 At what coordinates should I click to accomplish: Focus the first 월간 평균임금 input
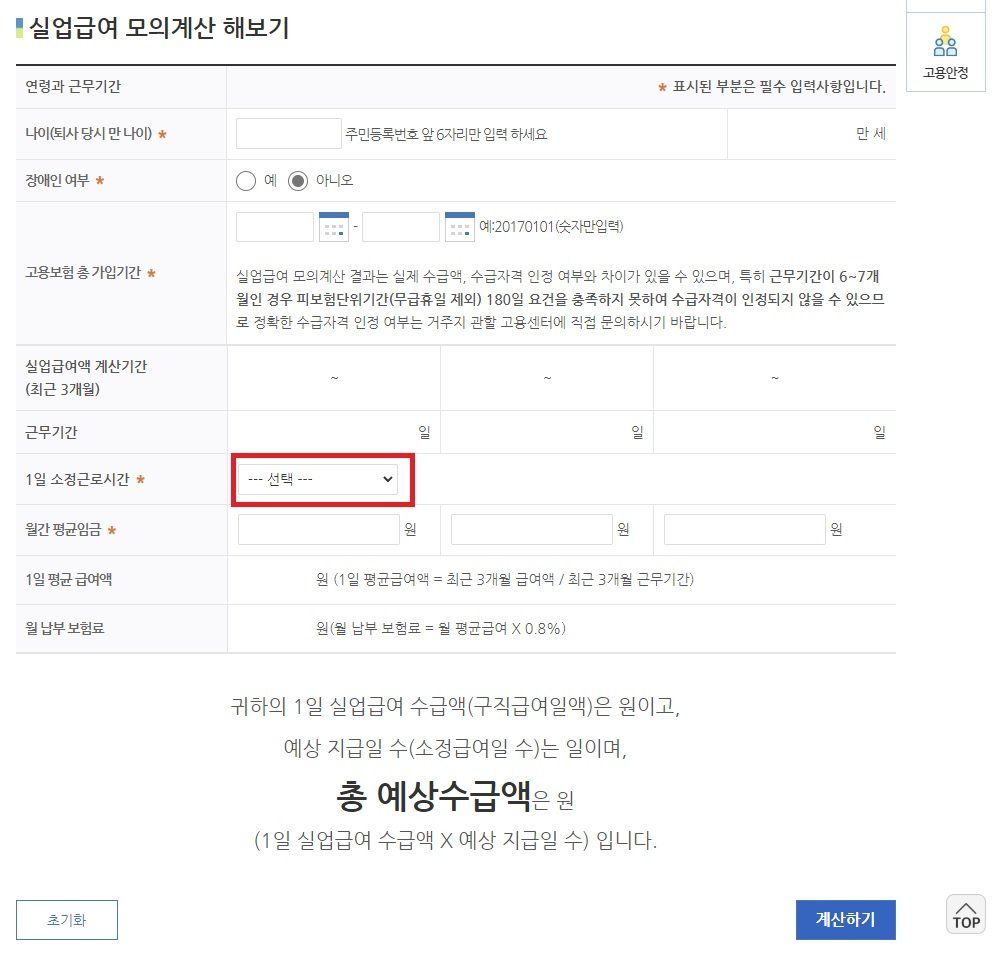[x=318, y=530]
